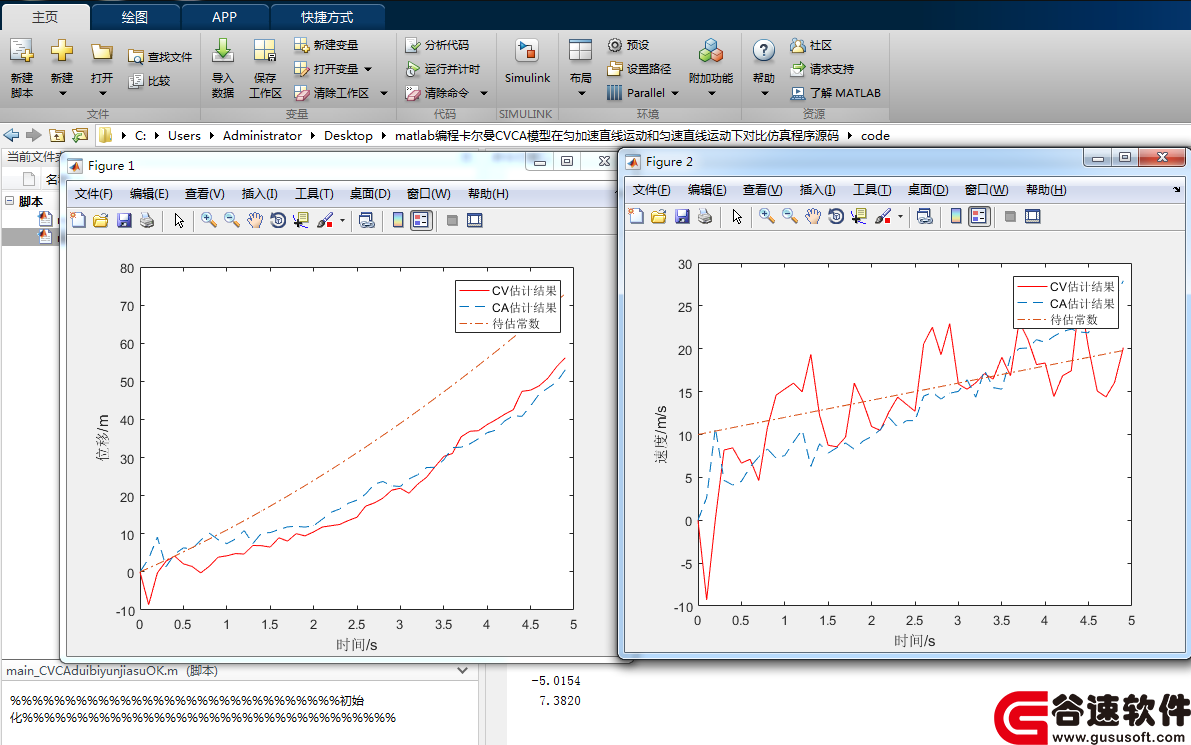Click 分析代码 (Analyze Code)
Screen dimensions: 1191x745
tap(437, 45)
